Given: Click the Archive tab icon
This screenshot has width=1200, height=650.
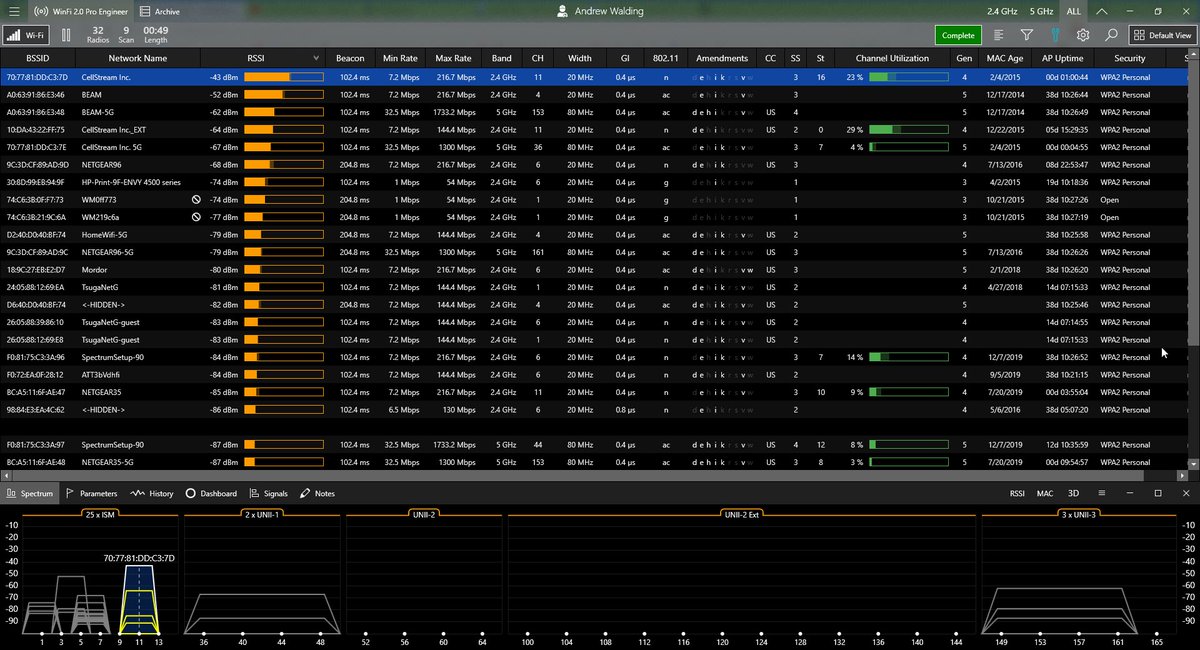Looking at the screenshot, I should click(145, 11).
